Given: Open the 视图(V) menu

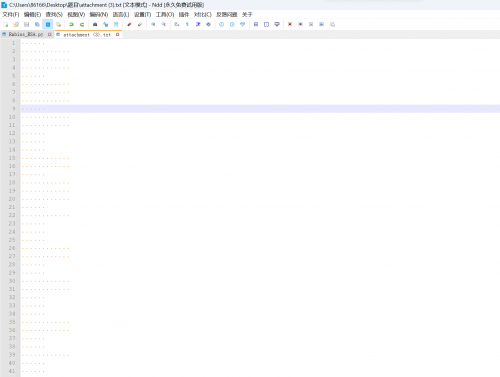Looking at the screenshot, I should tap(76, 15).
